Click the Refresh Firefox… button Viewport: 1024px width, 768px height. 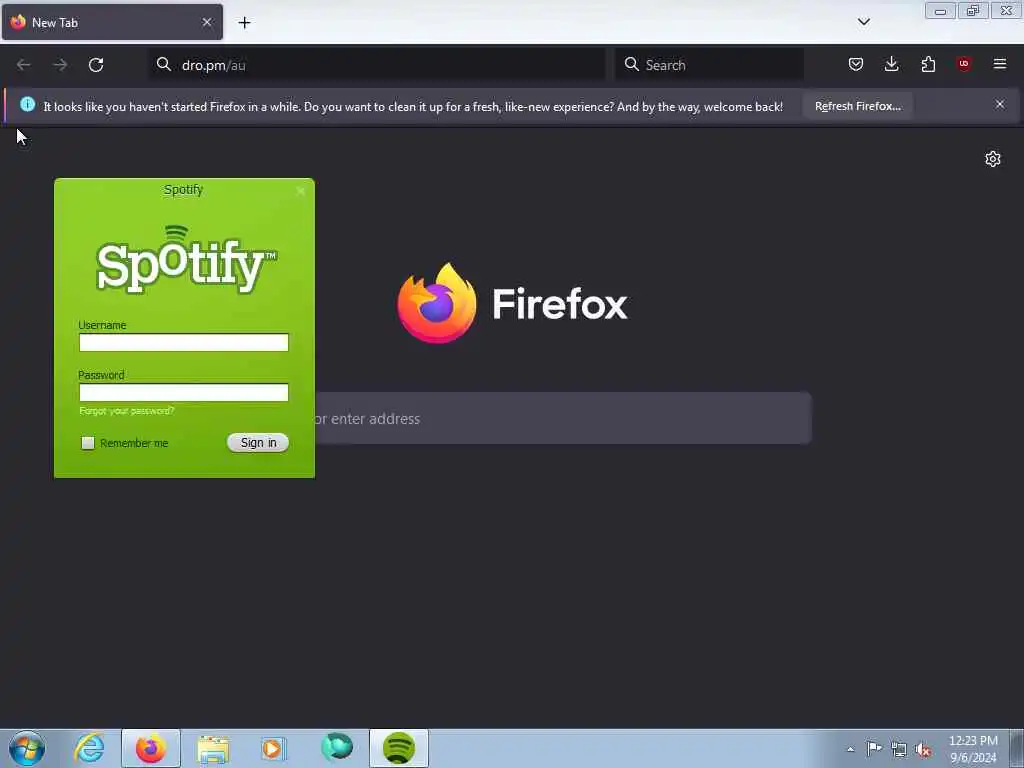(857, 106)
